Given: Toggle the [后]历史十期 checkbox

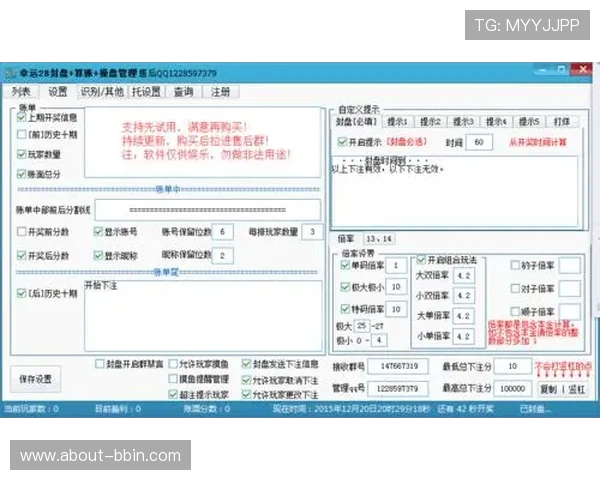Looking at the screenshot, I should pos(21,294).
